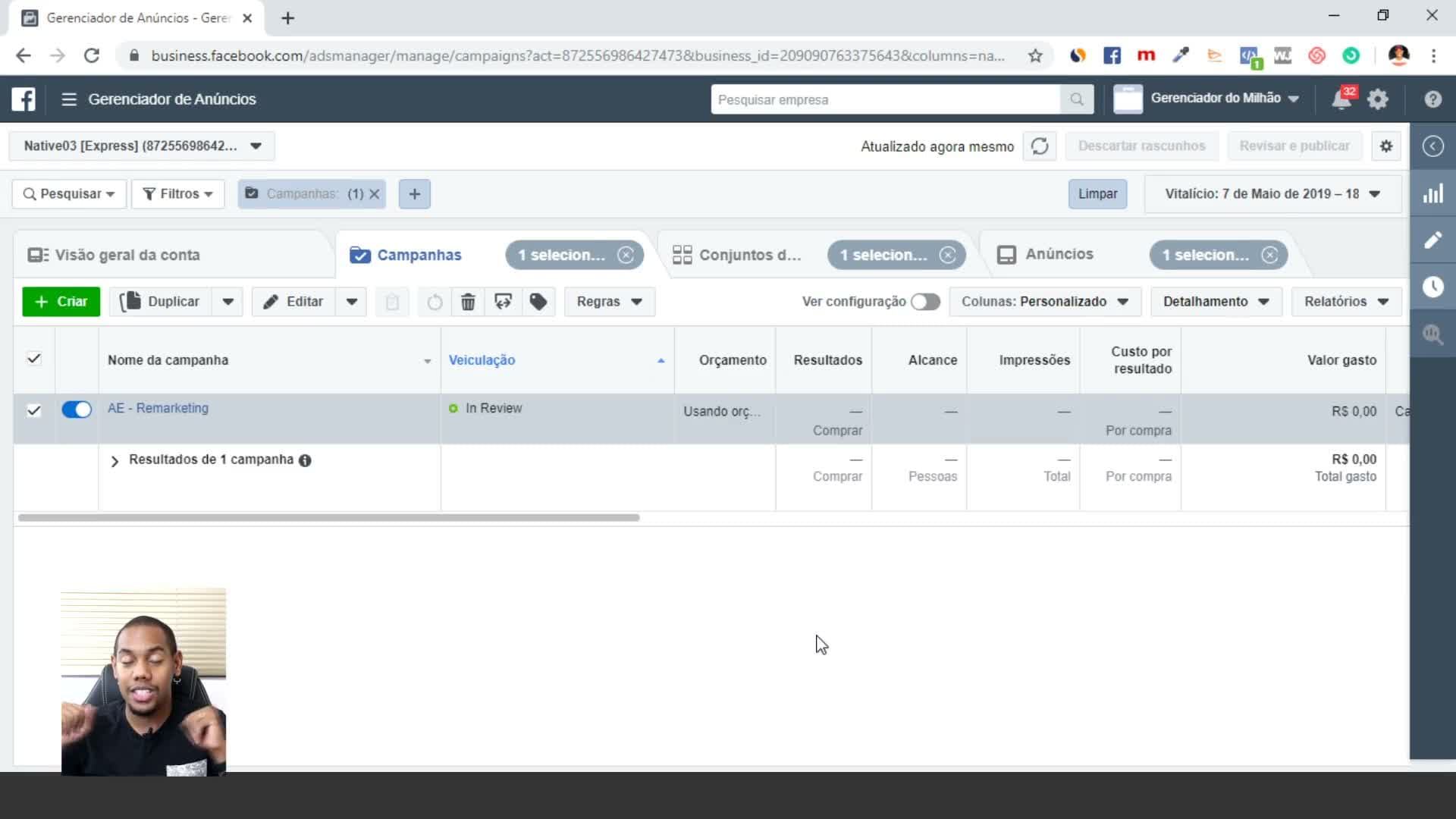Screen dimensions: 1456x819
Task: Uncheck the AE - Remarketing row checkbox
Action: point(34,410)
